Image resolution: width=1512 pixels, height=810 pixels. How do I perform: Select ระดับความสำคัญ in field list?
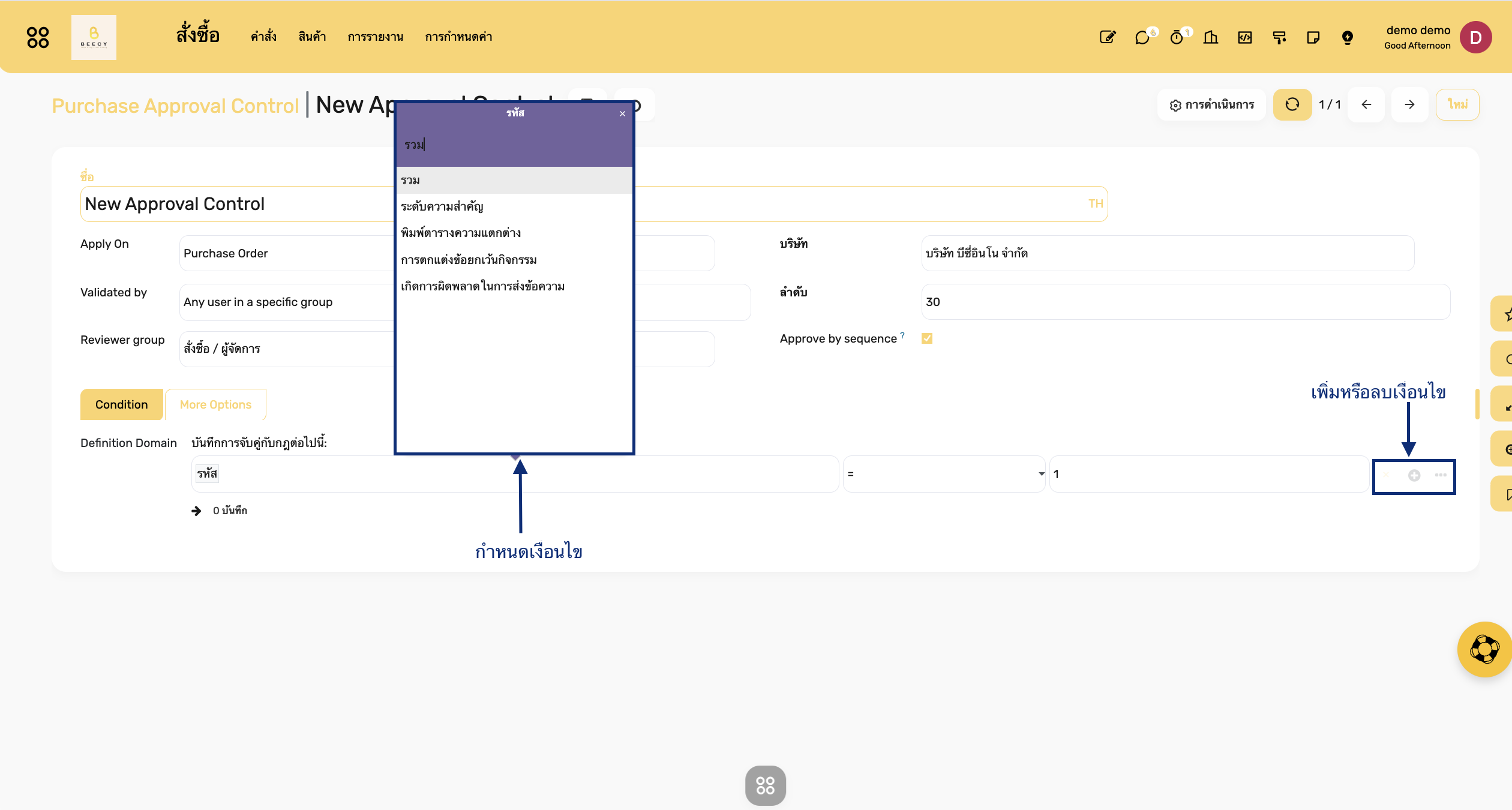pyautogui.click(x=514, y=206)
